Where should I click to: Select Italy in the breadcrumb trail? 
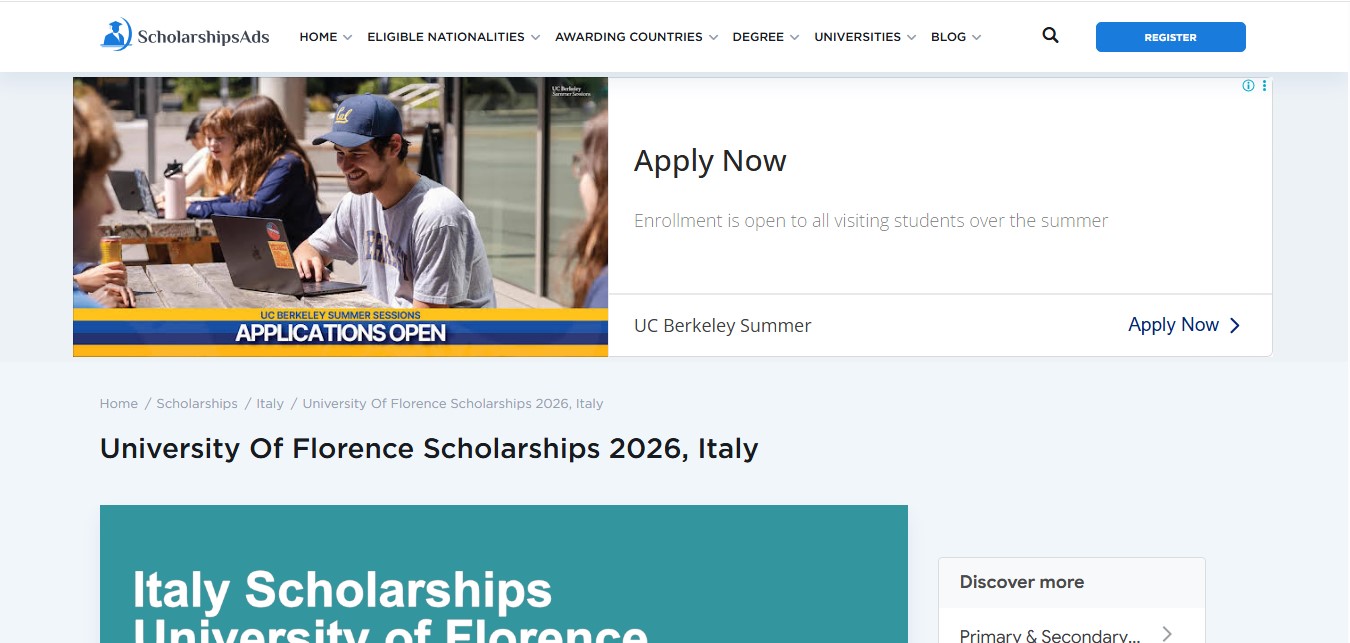pyautogui.click(x=269, y=403)
